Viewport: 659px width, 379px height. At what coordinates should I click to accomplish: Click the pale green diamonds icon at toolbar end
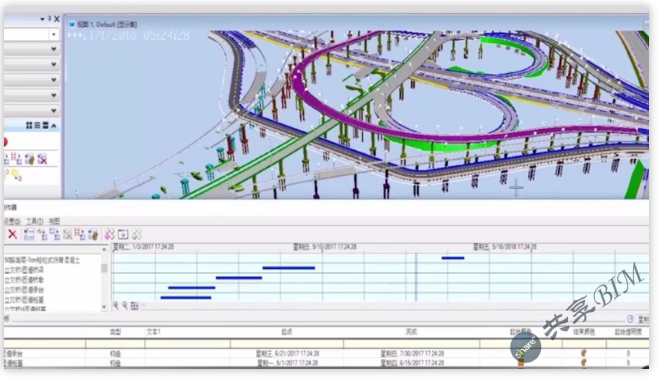coord(137,234)
